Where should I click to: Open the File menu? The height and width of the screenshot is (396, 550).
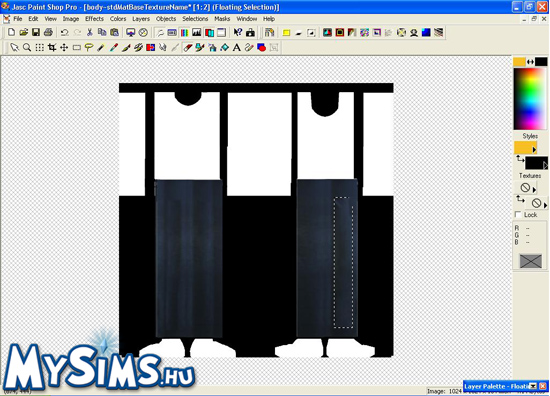click(18, 19)
